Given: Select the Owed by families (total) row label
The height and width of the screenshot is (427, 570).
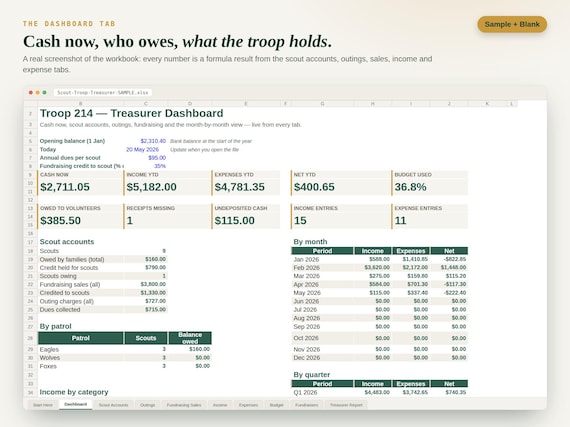Looking at the screenshot, I should pos(72,259).
